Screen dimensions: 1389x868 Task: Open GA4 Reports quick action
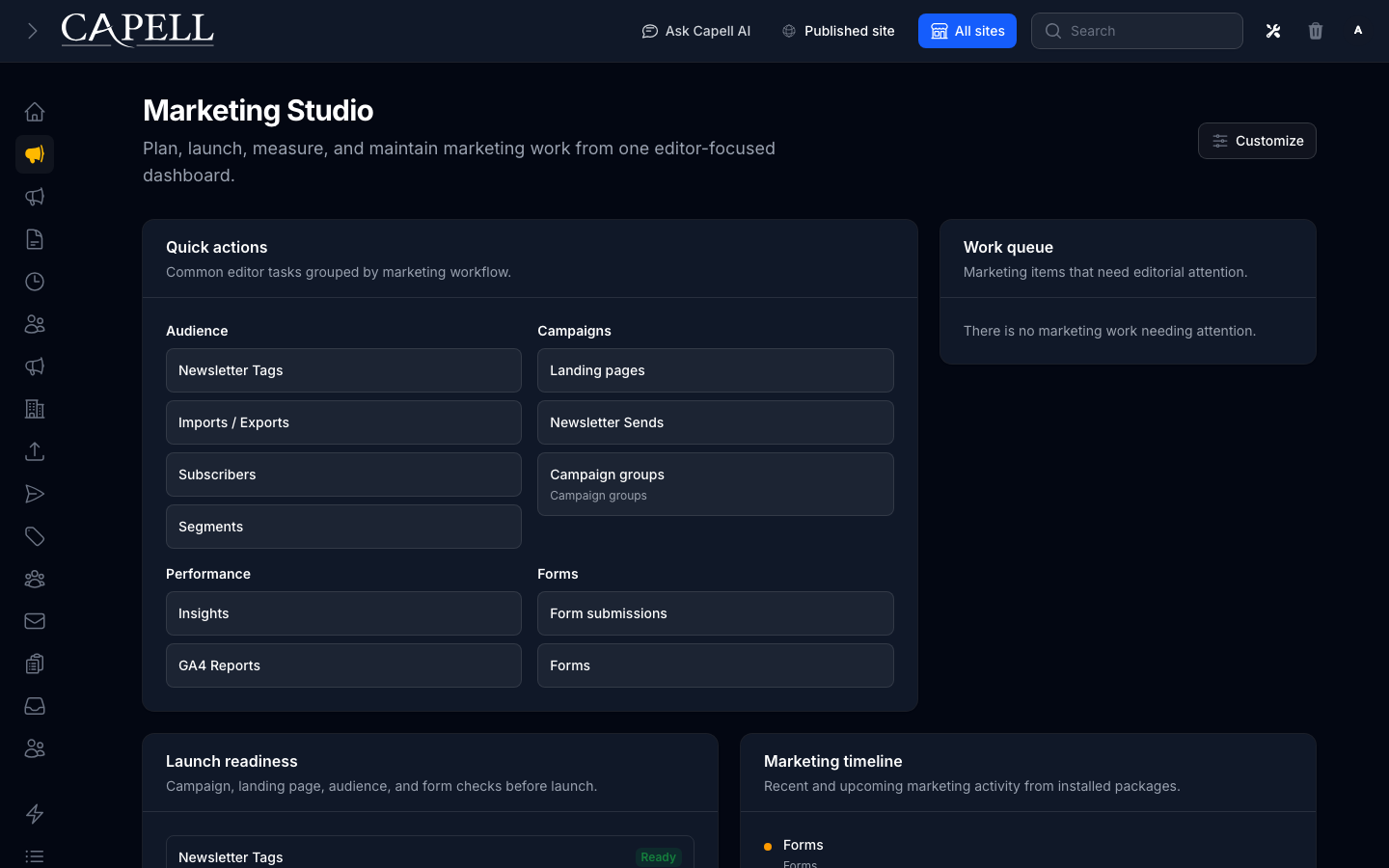point(343,665)
